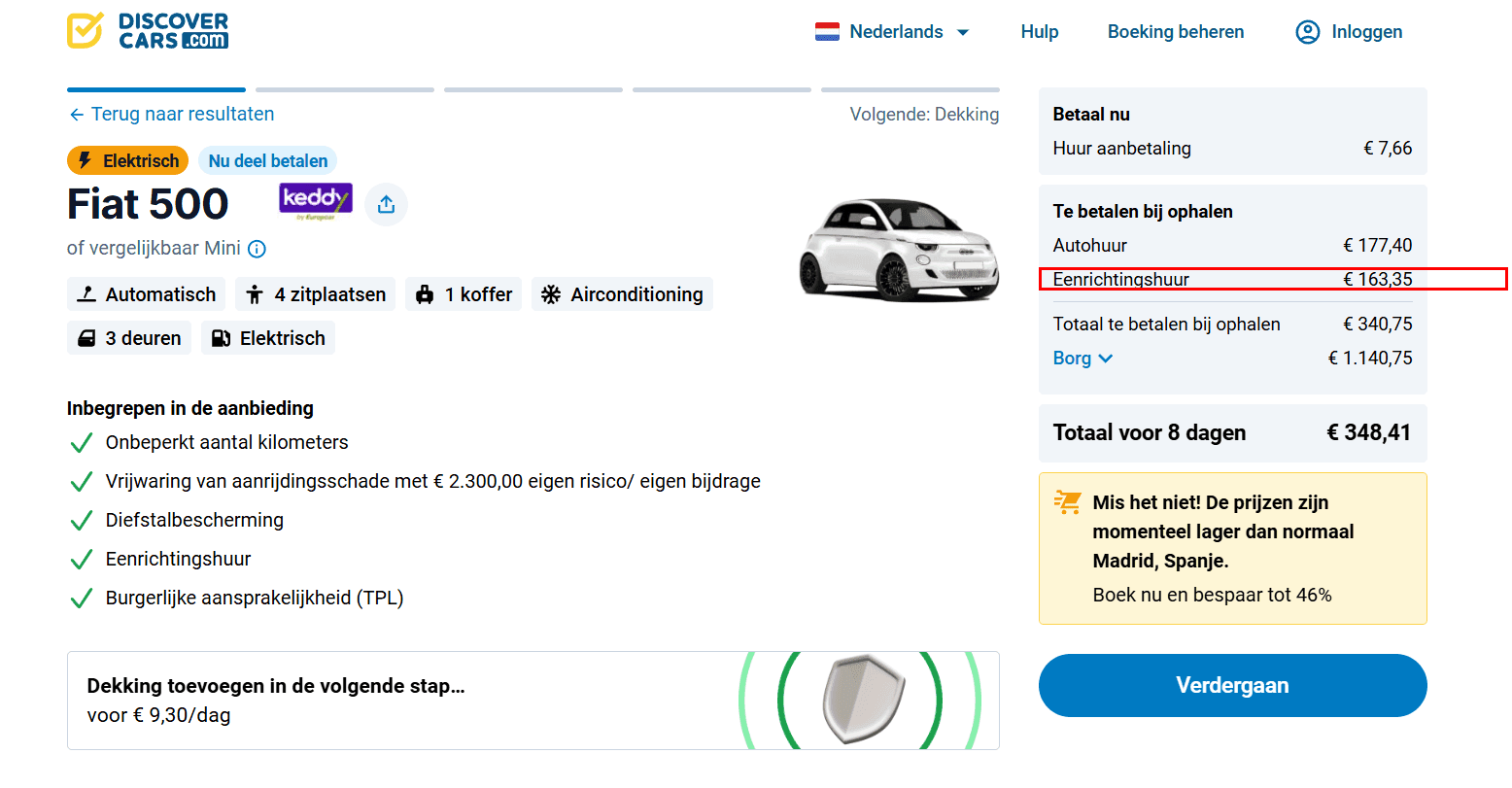Click checkmark beside Diefstalbescherming
Viewport: 1512px width, 788px height.
(x=82, y=521)
